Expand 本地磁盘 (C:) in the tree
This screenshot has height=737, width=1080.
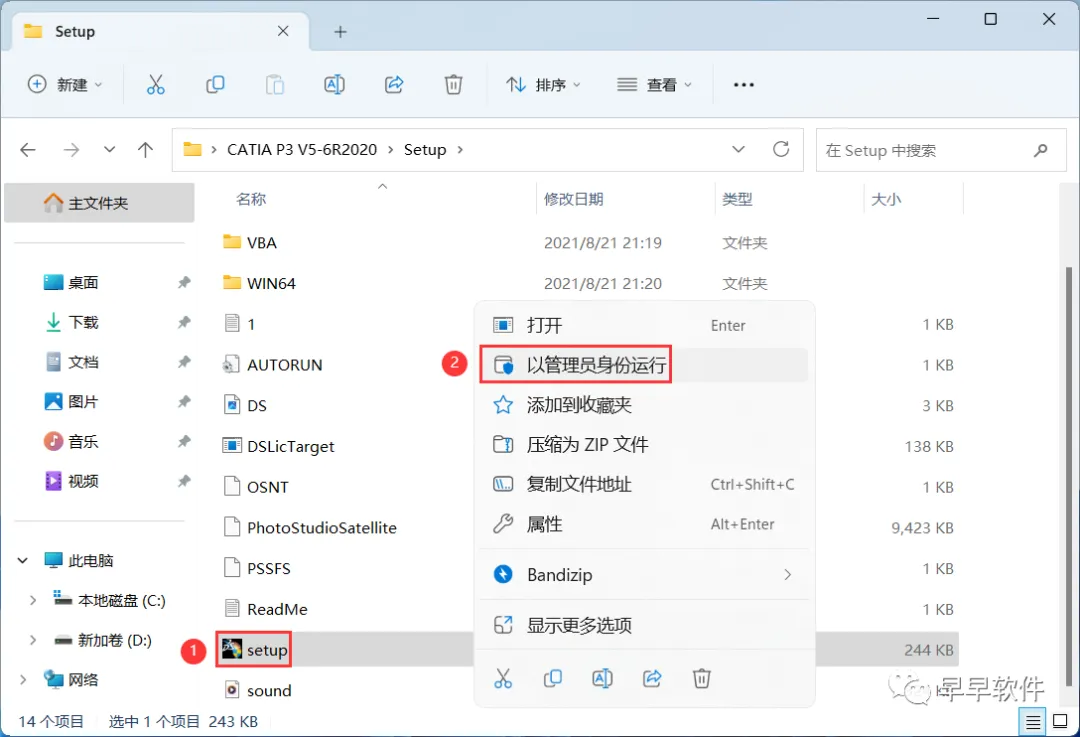[x=32, y=601]
